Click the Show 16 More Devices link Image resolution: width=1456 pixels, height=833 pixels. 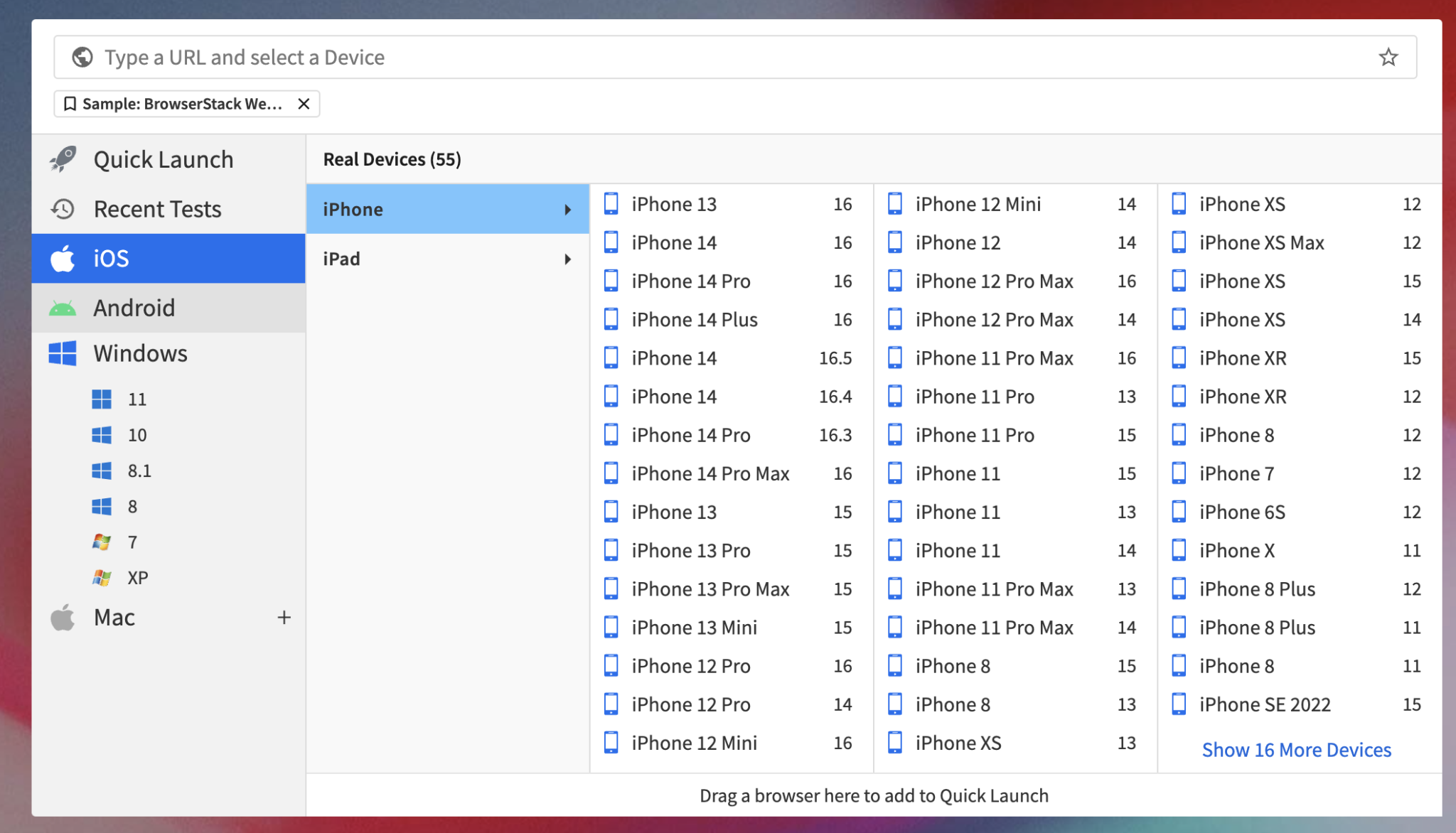click(x=1296, y=750)
